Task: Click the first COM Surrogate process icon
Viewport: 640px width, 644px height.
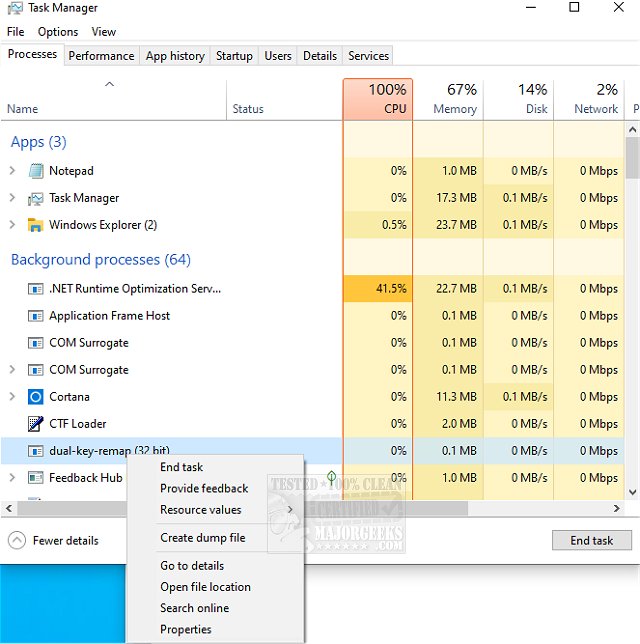Action: 36,343
